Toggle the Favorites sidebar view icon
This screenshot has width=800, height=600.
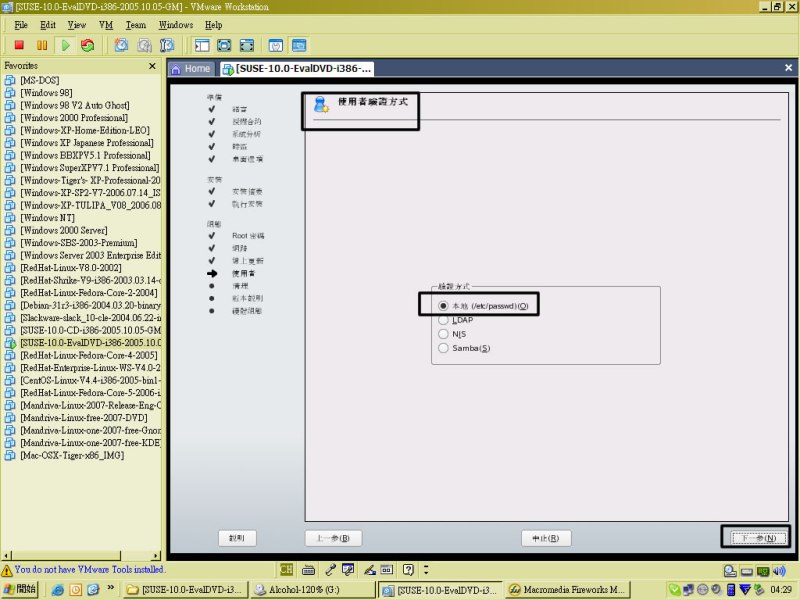(202, 45)
